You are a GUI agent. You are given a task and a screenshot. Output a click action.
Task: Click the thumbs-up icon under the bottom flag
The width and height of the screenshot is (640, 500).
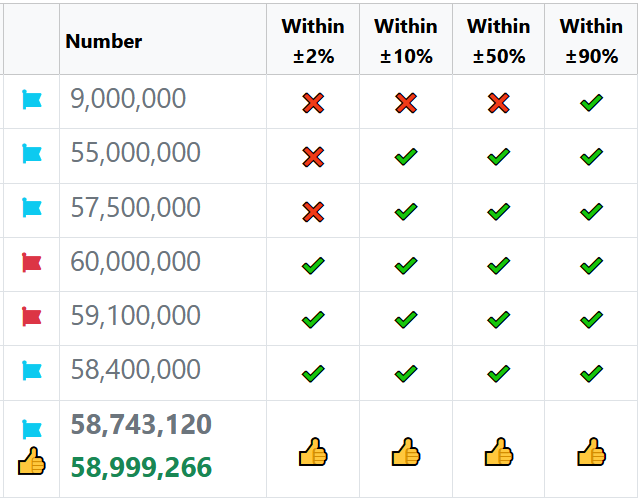pos(32,462)
